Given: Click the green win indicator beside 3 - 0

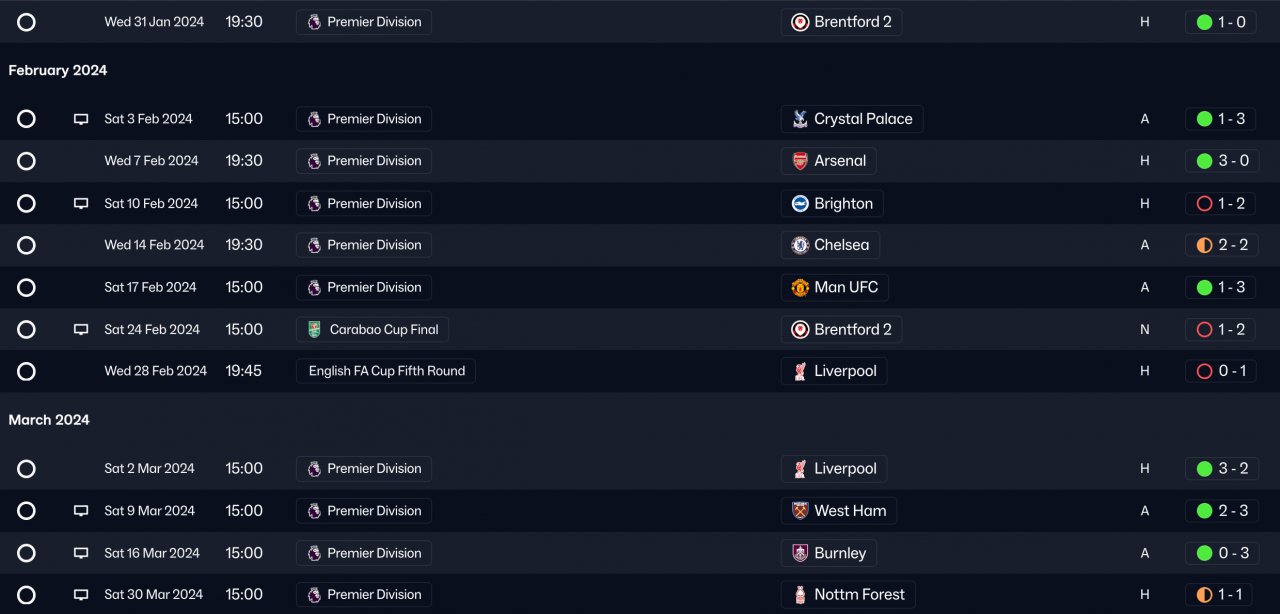Looking at the screenshot, I should click(1204, 161).
